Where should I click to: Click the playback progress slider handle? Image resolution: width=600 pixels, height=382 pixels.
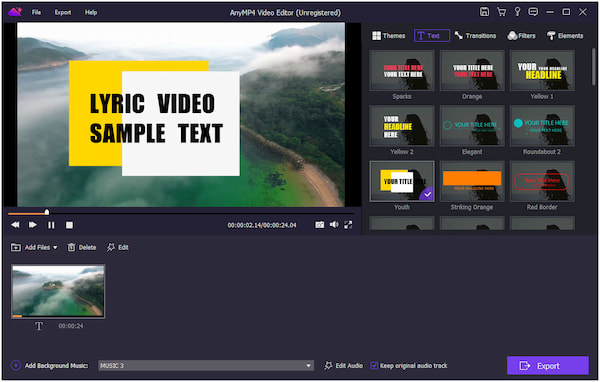point(47,212)
